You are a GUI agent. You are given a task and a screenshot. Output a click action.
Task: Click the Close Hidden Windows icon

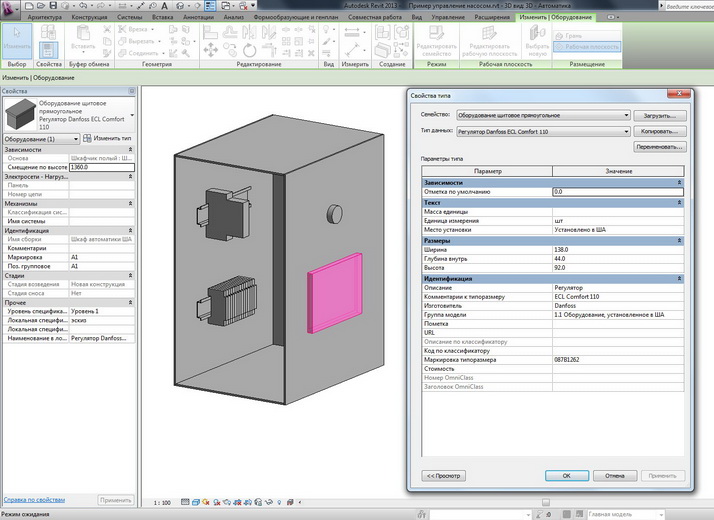pyautogui.click(x=243, y=6)
